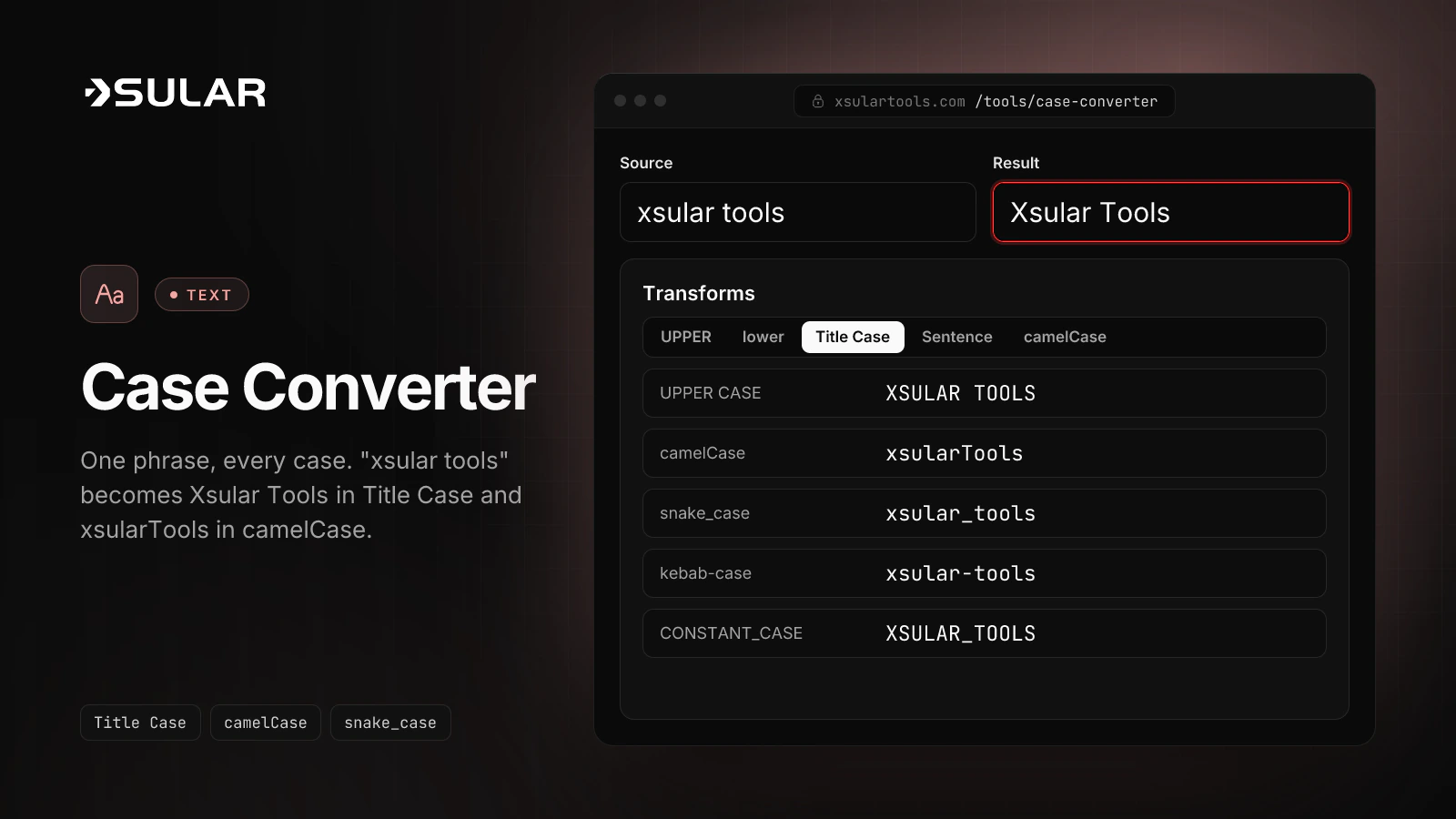The image size is (1456, 819).
Task: Click the kebab-case row label
Action: (705, 573)
